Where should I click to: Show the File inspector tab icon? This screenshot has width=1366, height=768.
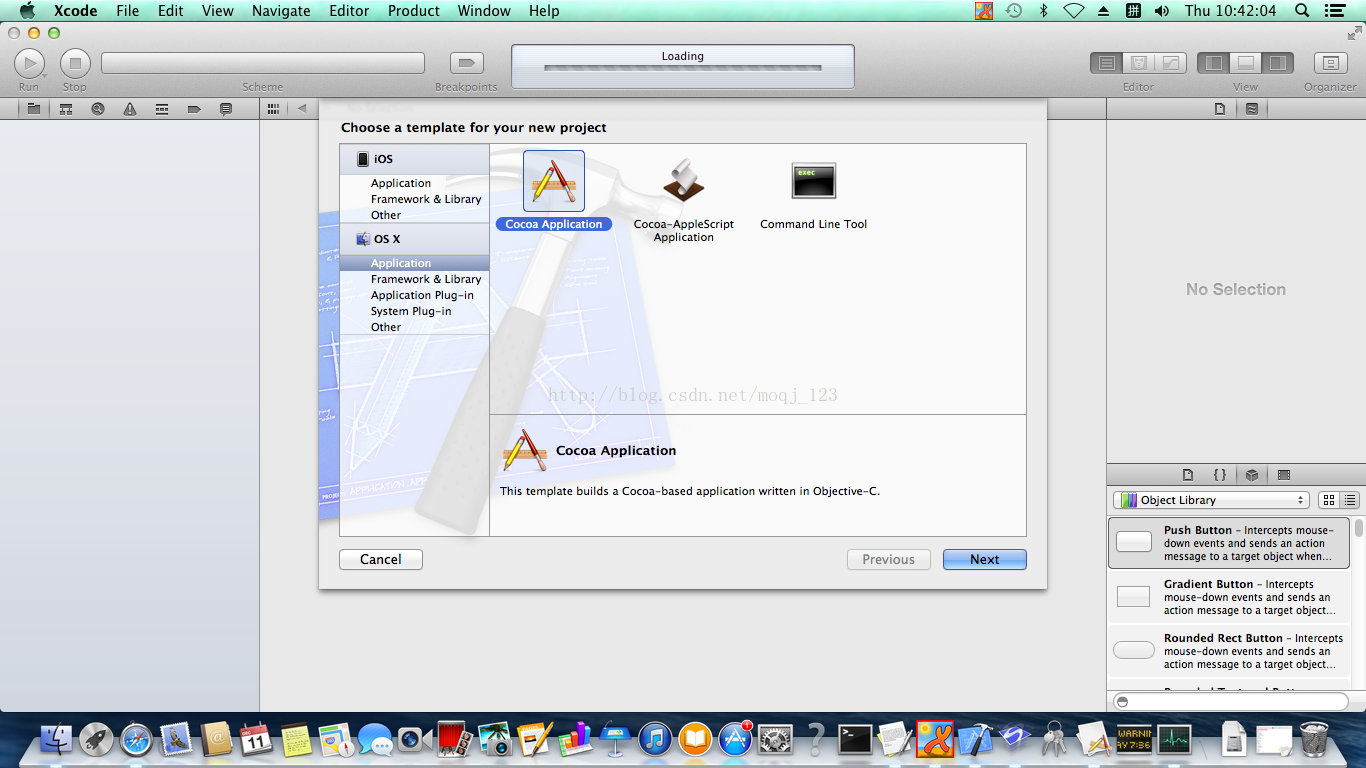tap(1220, 109)
